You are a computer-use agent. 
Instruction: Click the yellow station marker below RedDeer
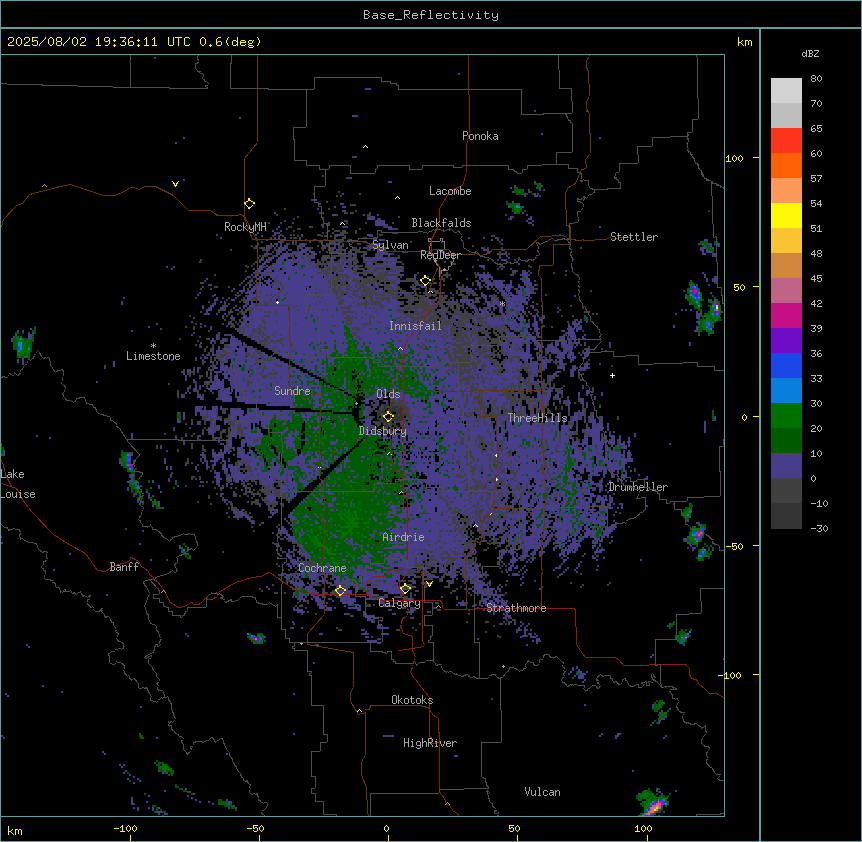(426, 281)
